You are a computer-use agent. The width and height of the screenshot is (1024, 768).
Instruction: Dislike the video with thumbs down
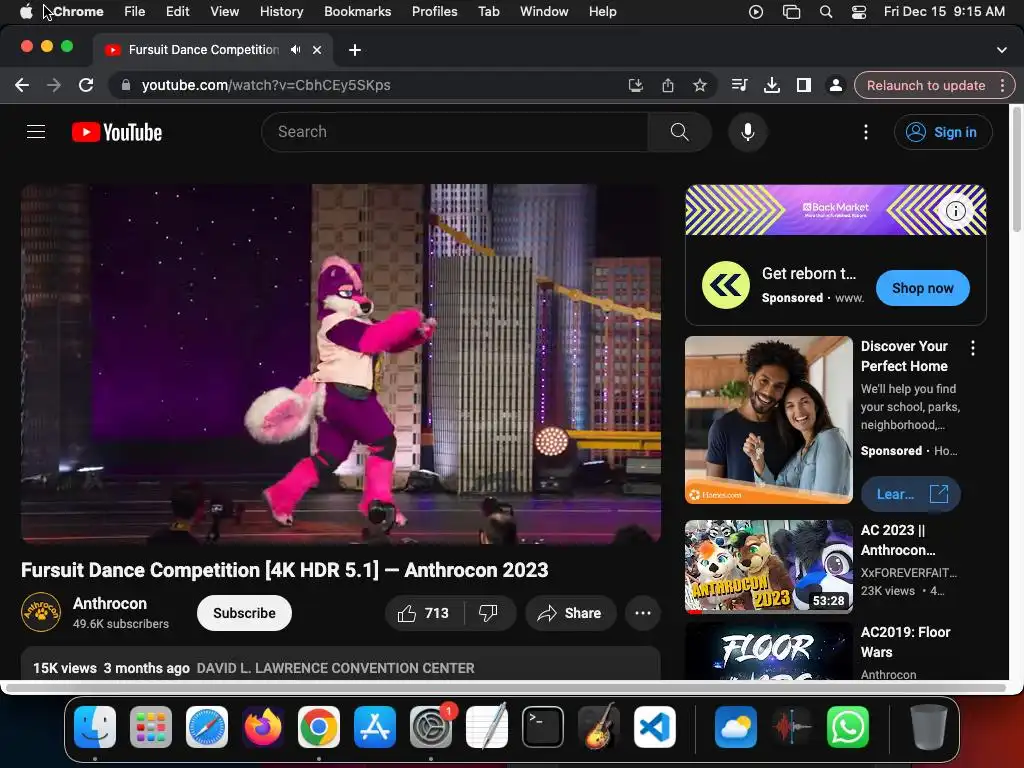(488, 613)
